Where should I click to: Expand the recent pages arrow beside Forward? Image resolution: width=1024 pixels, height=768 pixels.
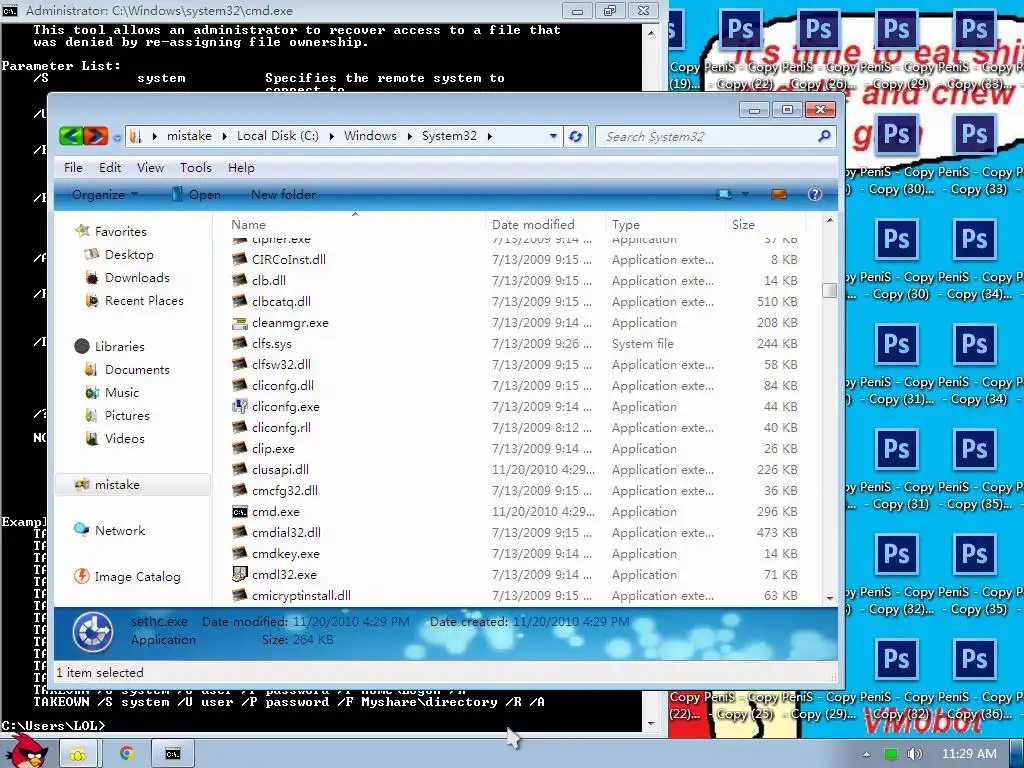(116, 137)
